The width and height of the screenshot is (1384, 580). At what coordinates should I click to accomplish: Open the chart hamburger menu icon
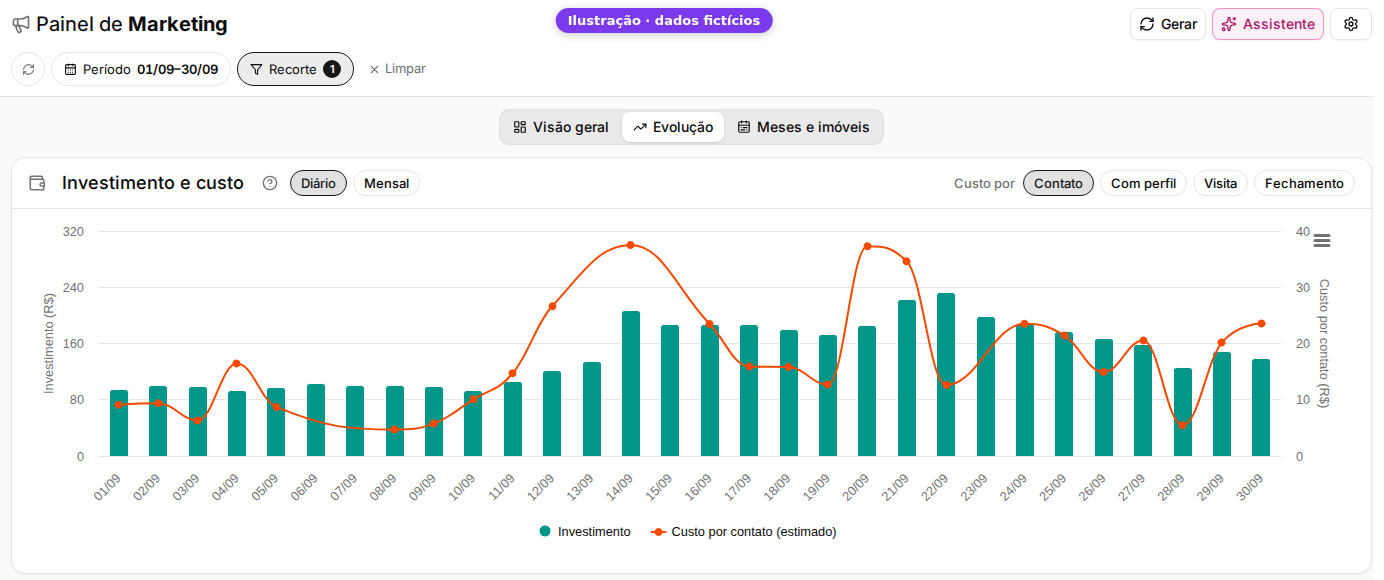click(x=1322, y=241)
